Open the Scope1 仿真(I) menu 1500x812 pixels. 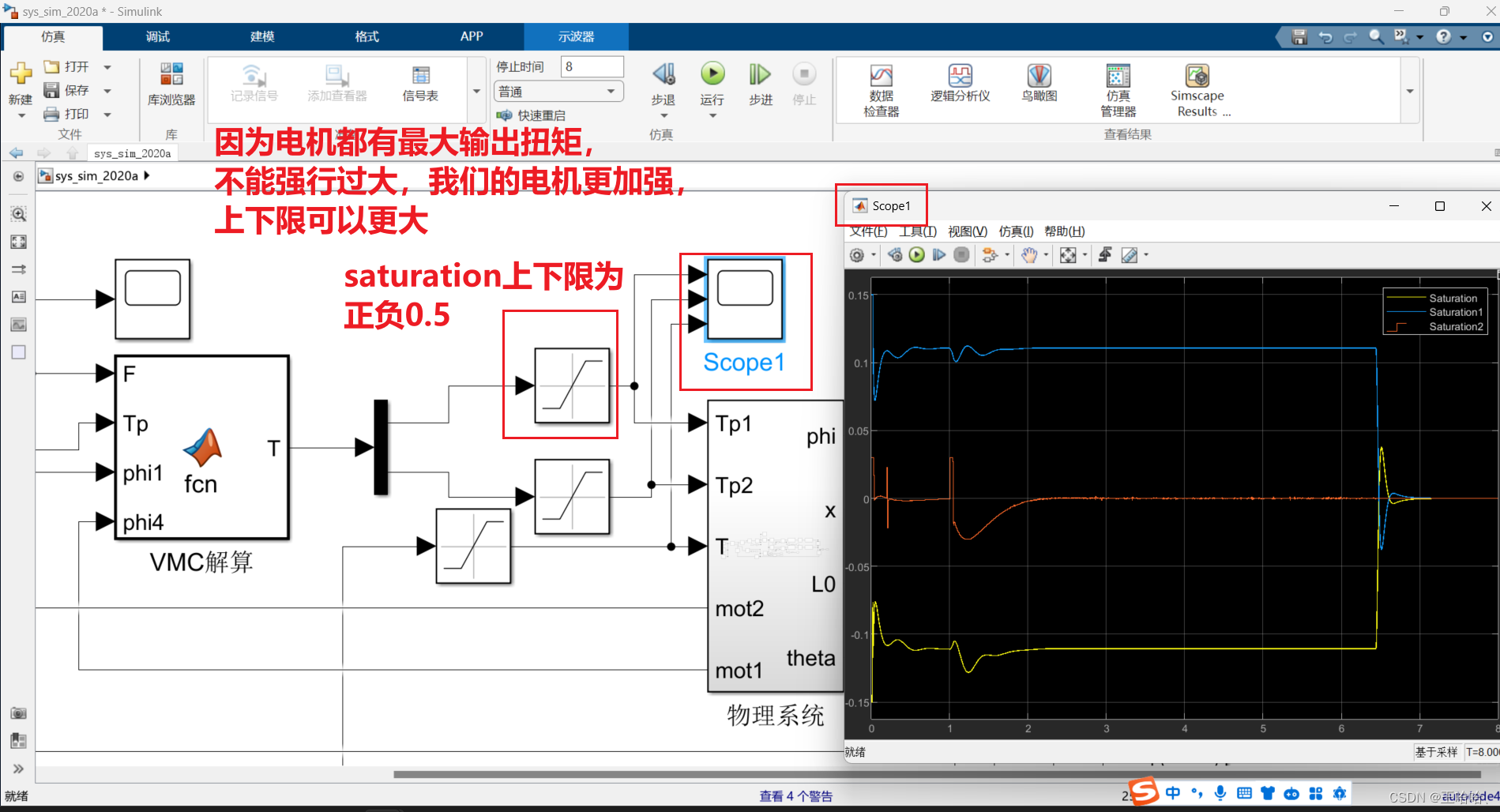pyautogui.click(x=1016, y=231)
